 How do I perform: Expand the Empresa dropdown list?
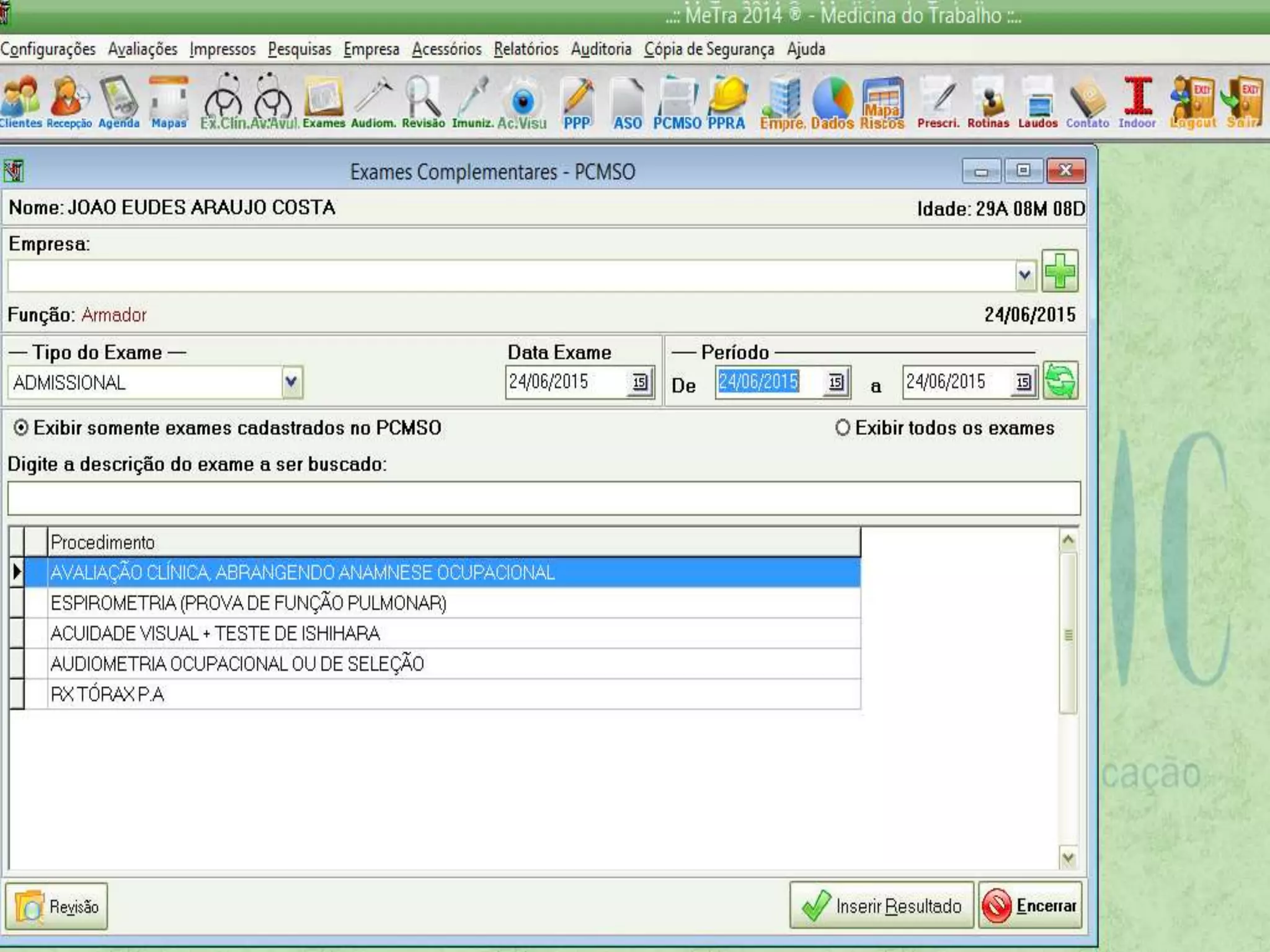(x=1025, y=275)
